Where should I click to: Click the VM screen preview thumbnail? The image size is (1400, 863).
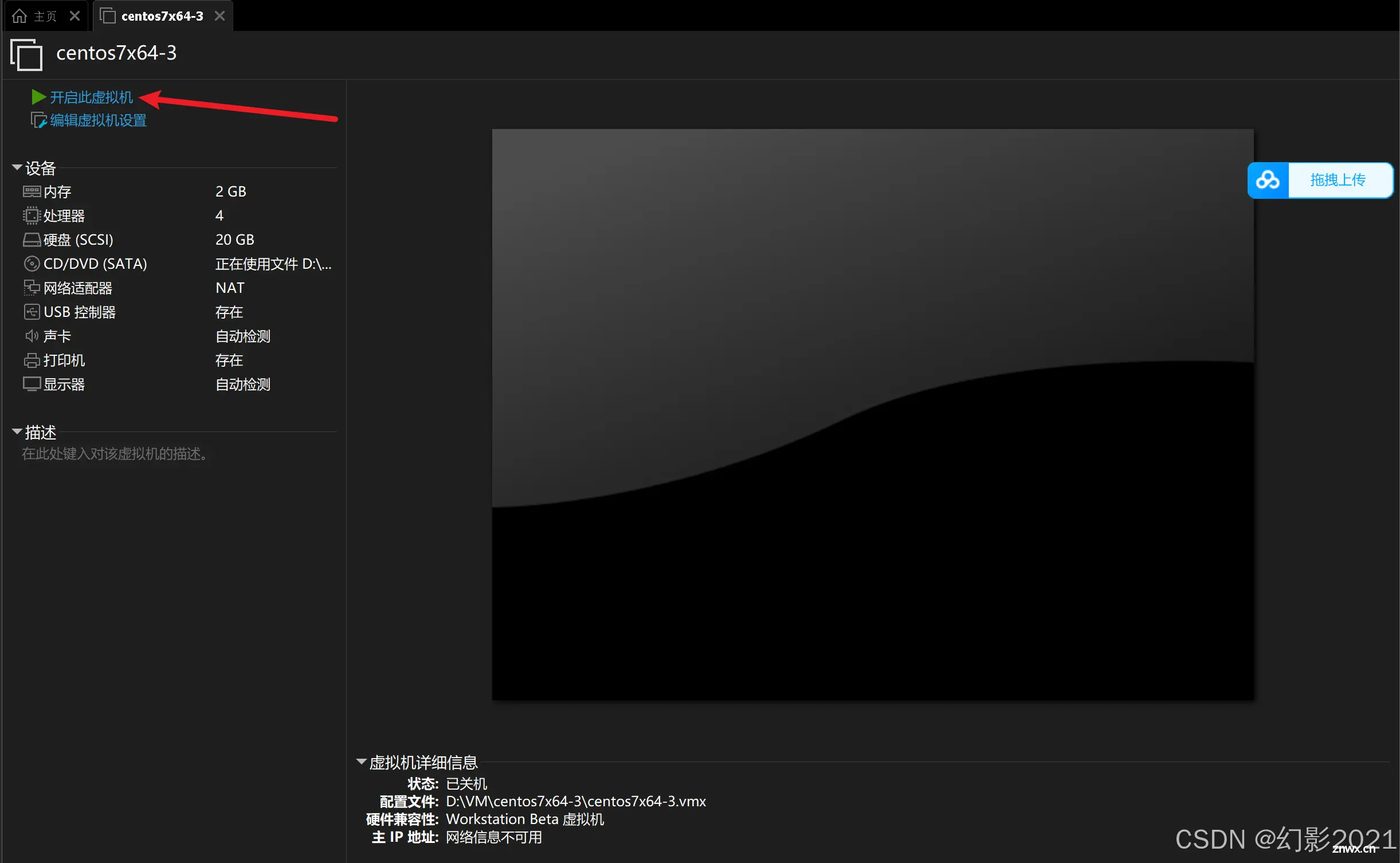coord(873,414)
